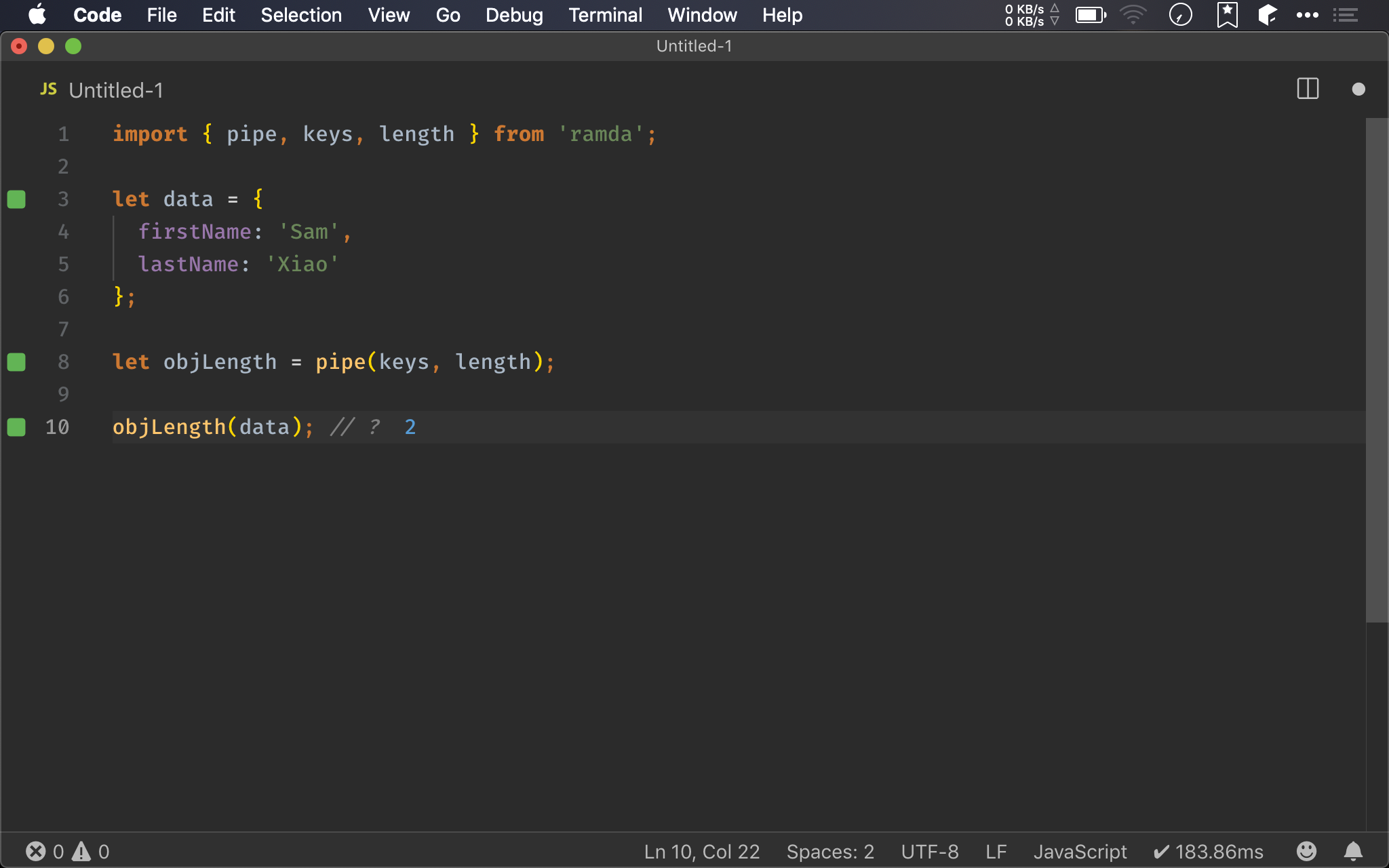1389x868 pixels.
Task: Click the 'Sam' string value
Action: click(309, 231)
